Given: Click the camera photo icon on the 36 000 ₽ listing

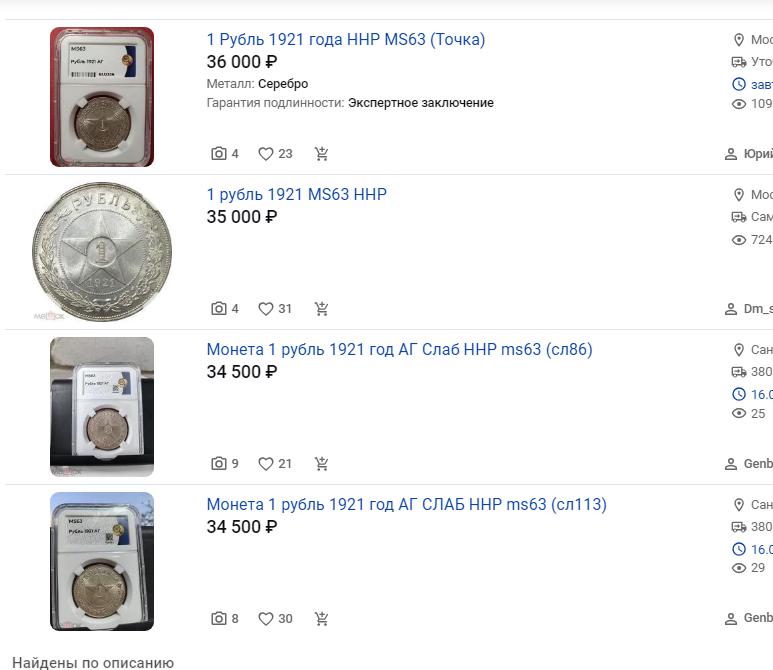Looking at the screenshot, I should [x=219, y=154].
